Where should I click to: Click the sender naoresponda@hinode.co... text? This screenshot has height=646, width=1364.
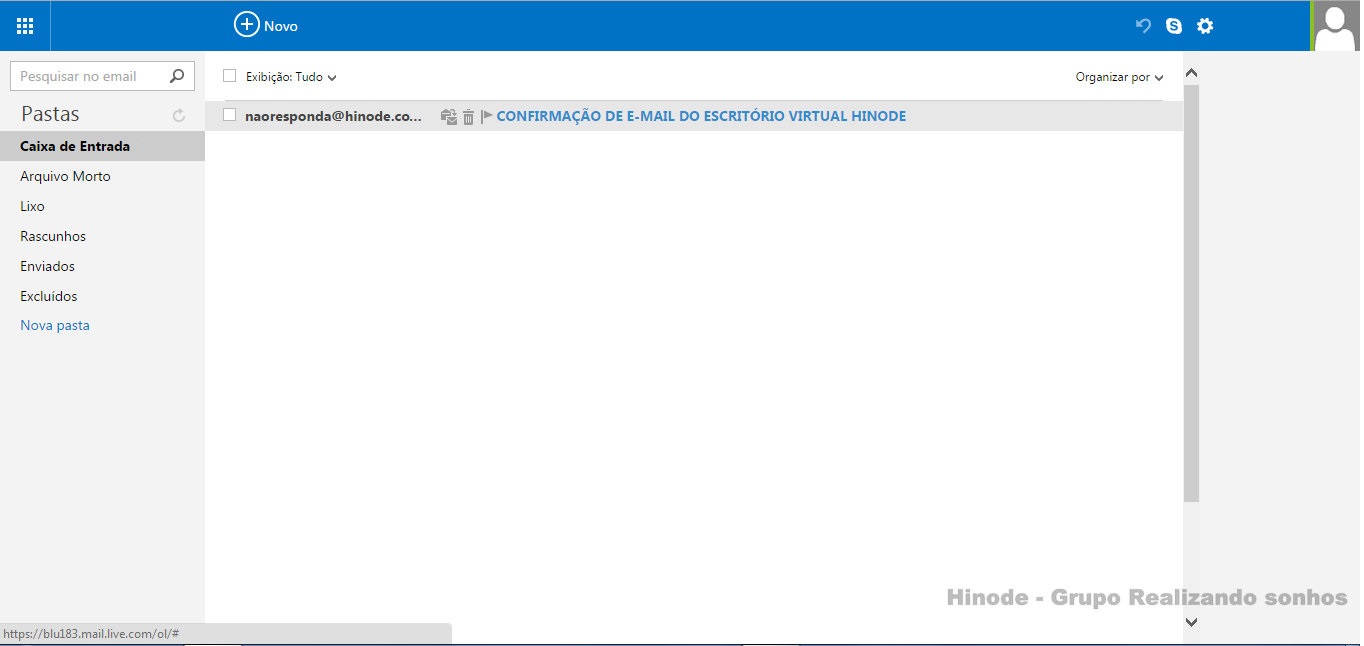(333, 116)
